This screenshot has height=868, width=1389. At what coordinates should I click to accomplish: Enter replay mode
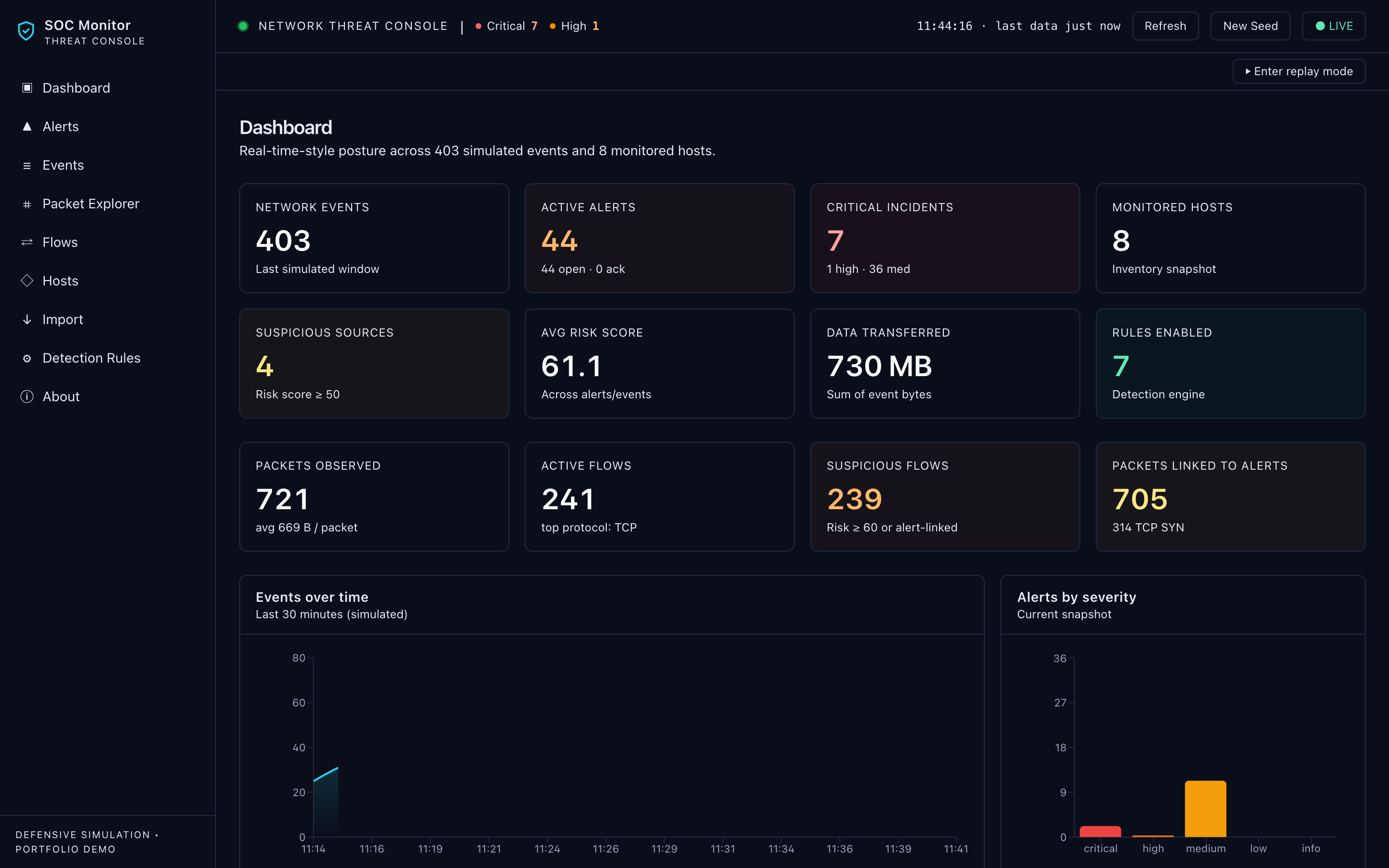coord(1298,71)
